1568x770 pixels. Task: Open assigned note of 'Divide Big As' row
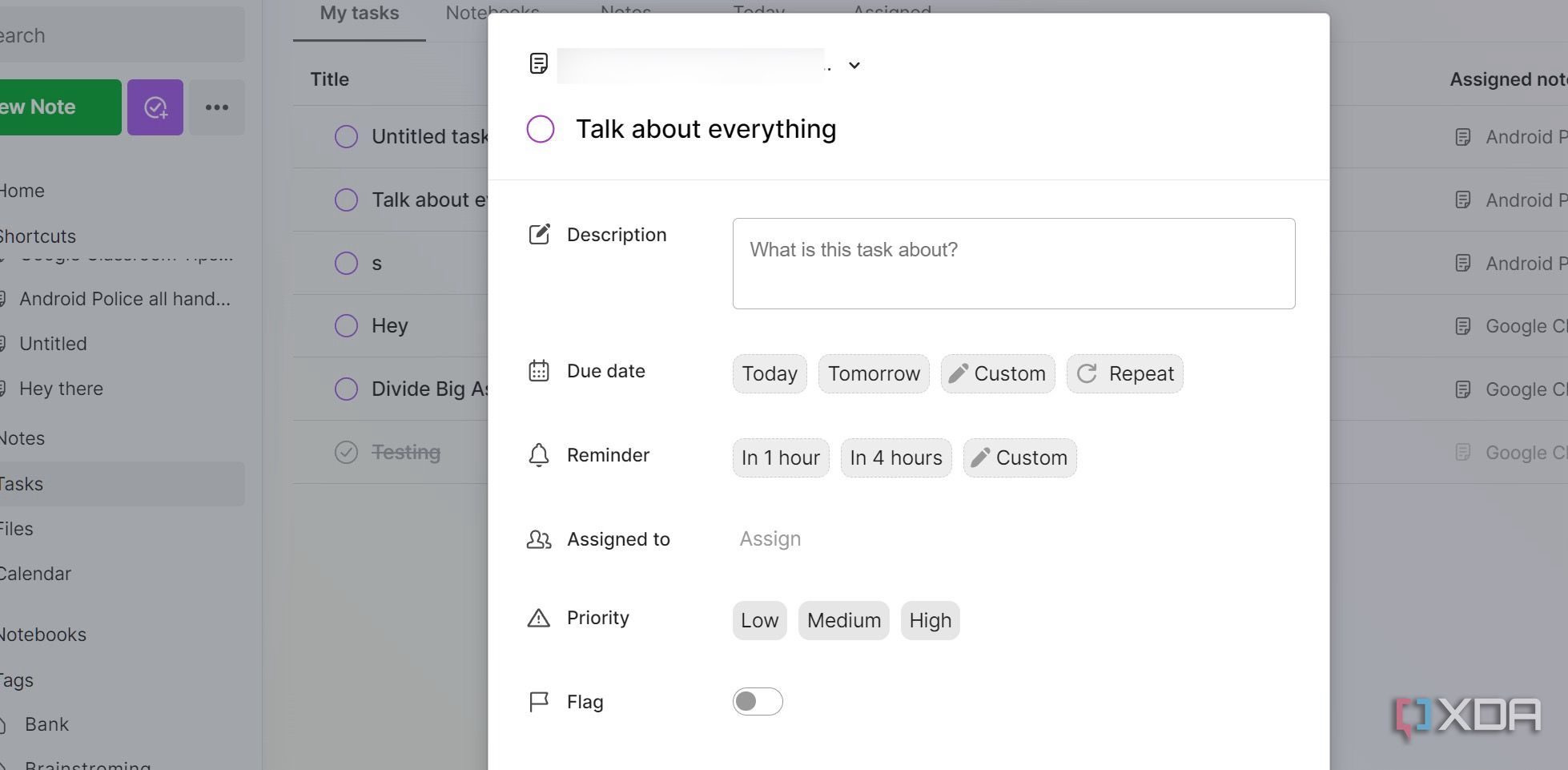tap(1510, 389)
